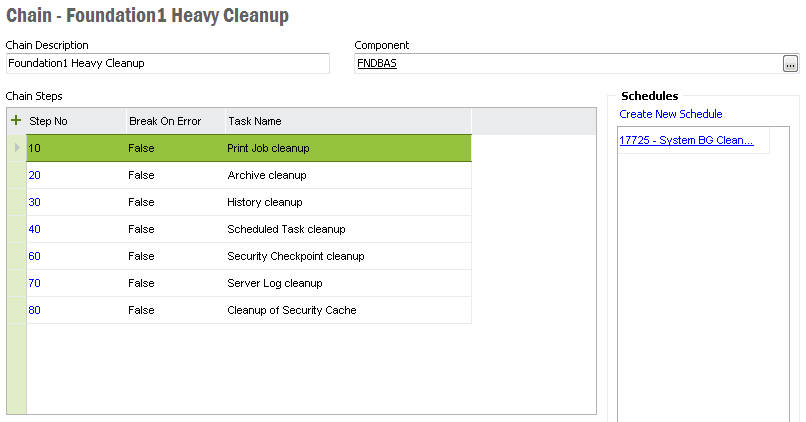Select the Archive cleanup task cell
The image size is (806, 422).
266,175
